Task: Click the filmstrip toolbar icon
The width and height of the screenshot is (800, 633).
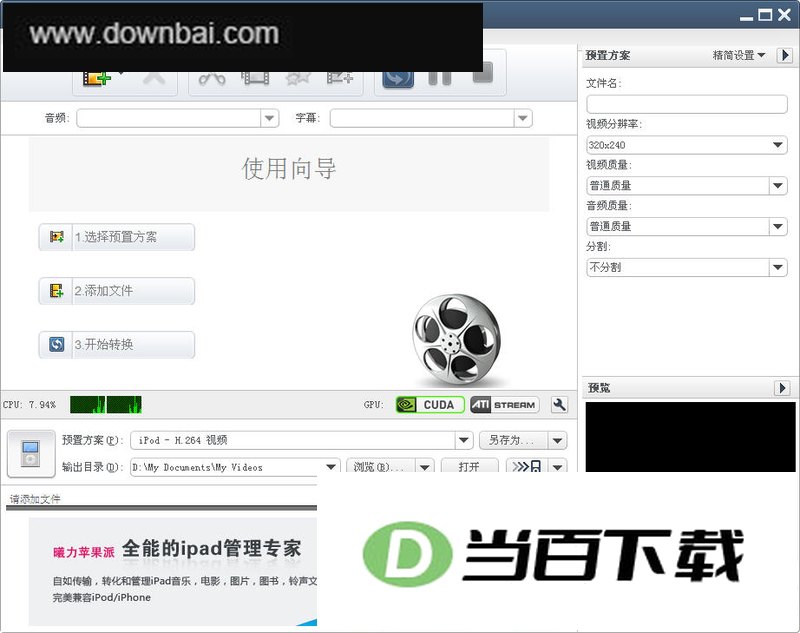Action: (x=255, y=79)
